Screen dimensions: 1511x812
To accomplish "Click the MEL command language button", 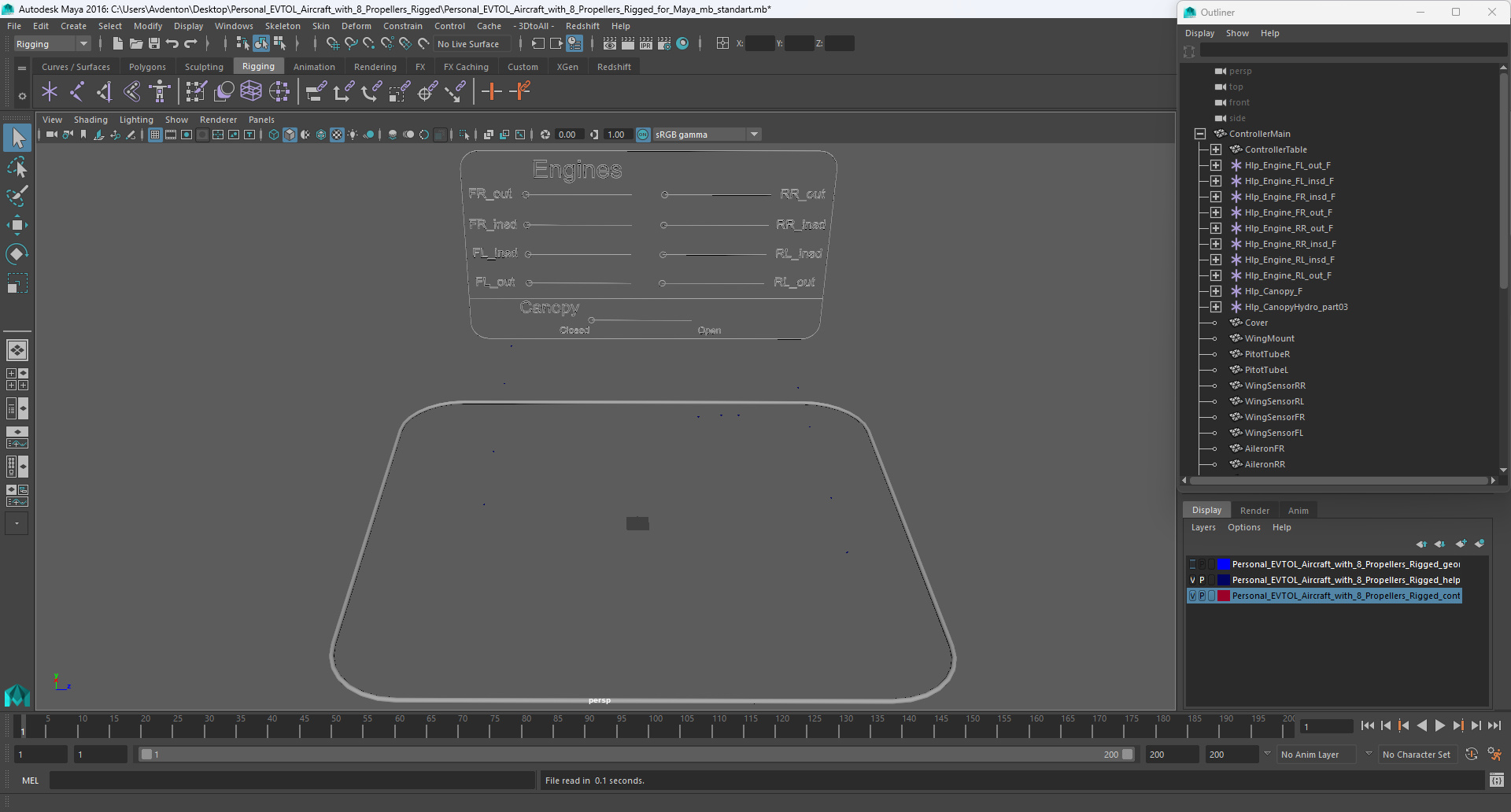I will tap(30, 781).
